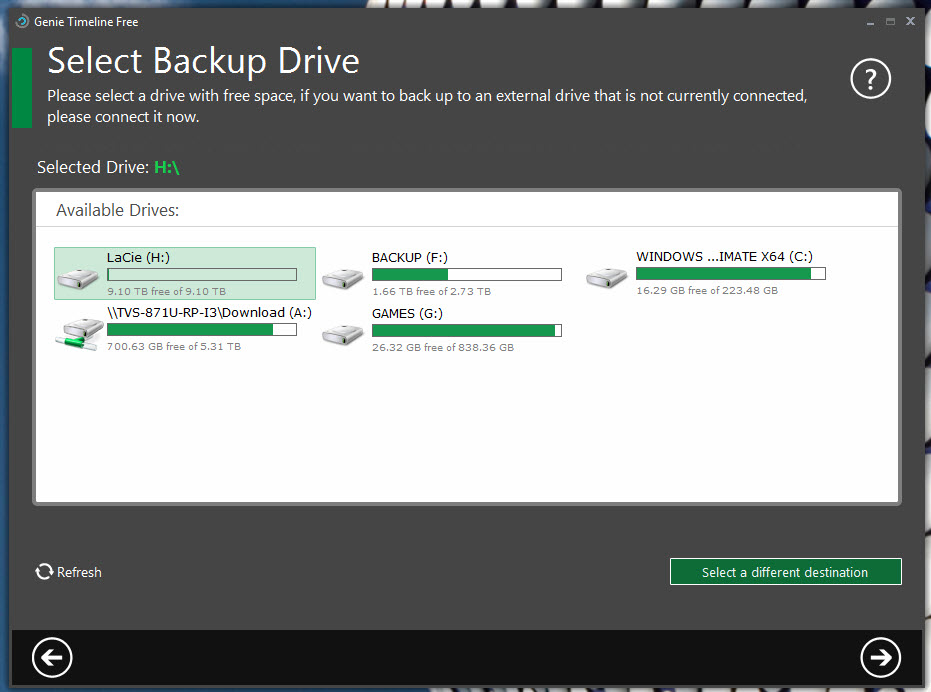
Task: Click the Refresh label
Action: coord(80,572)
